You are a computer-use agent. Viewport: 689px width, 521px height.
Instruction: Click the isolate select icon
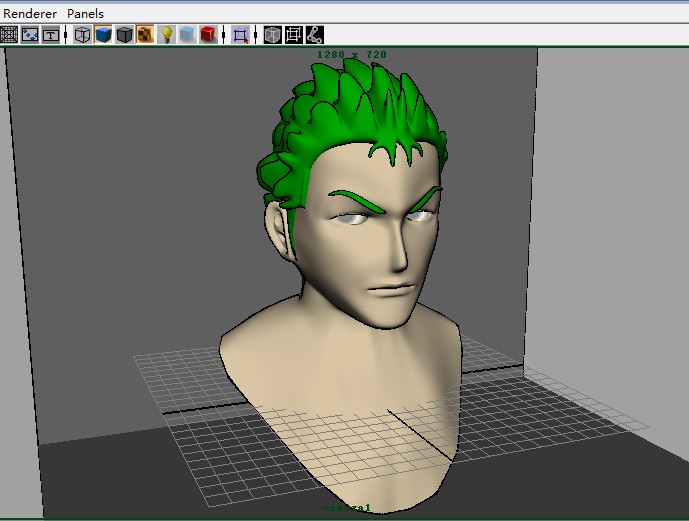click(240, 35)
